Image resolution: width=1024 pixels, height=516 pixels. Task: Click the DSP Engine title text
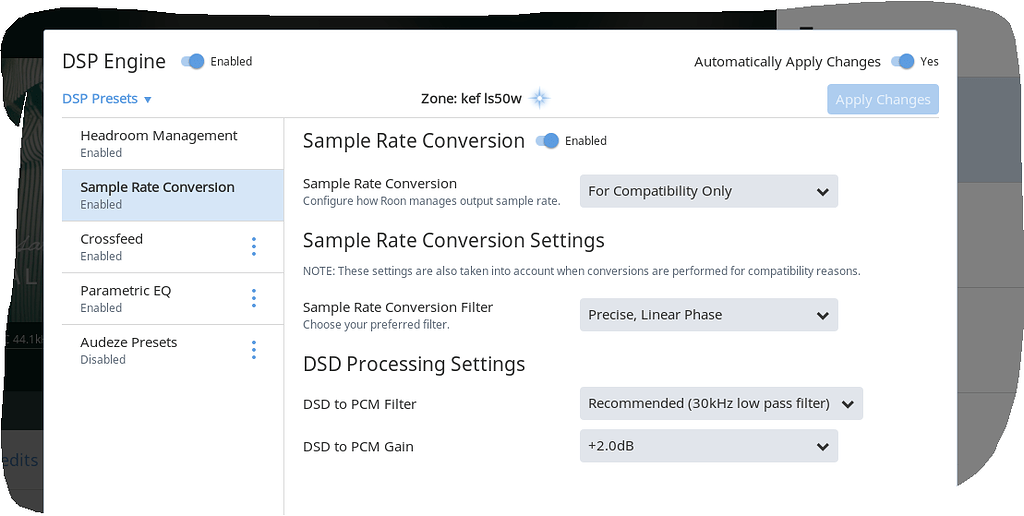click(x=114, y=61)
